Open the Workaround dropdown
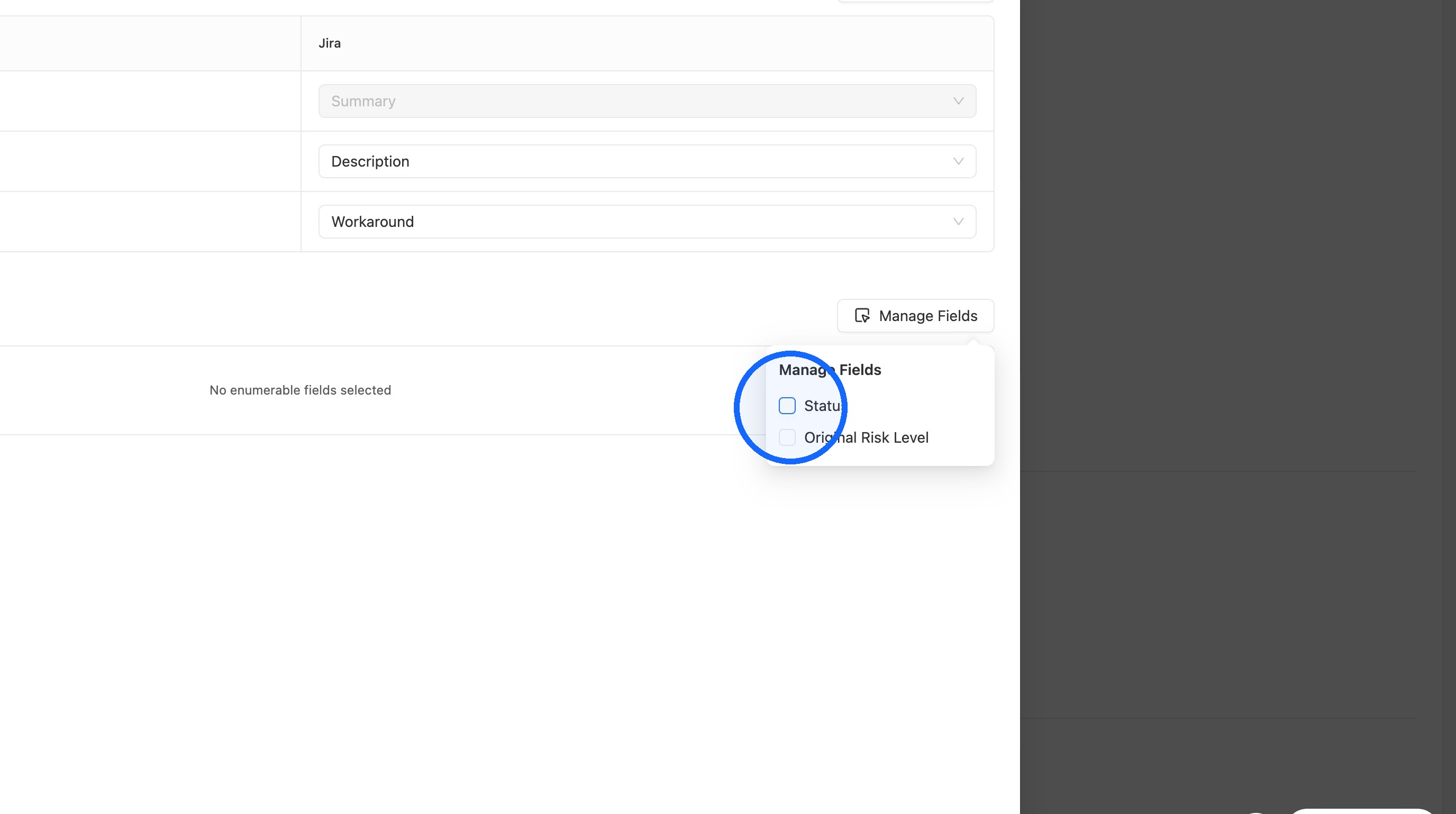Image resolution: width=1456 pixels, height=814 pixels. (x=647, y=222)
